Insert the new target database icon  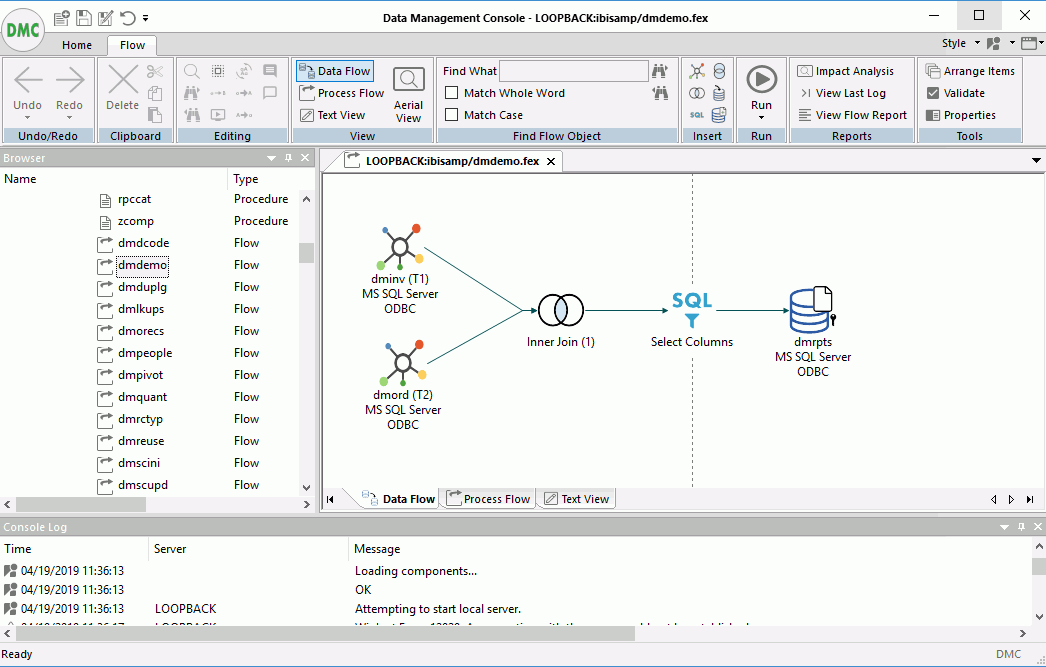click(719, 115)
